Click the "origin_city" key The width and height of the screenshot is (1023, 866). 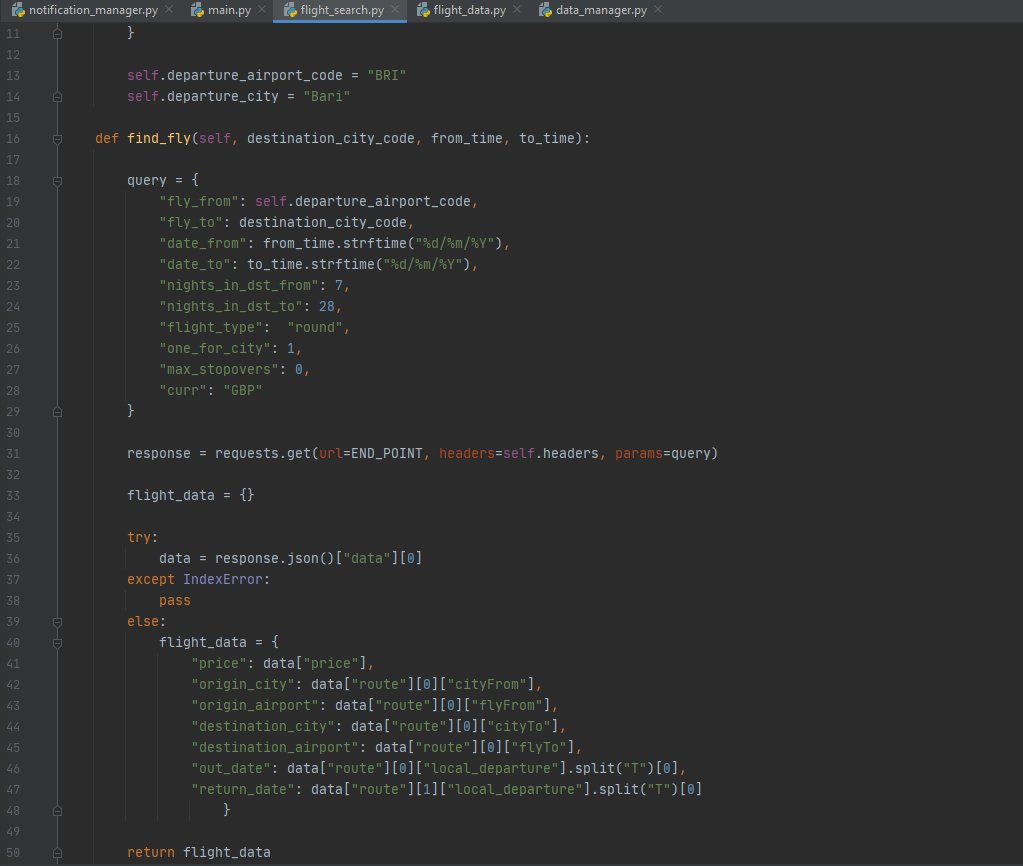(x=243, y=684)
